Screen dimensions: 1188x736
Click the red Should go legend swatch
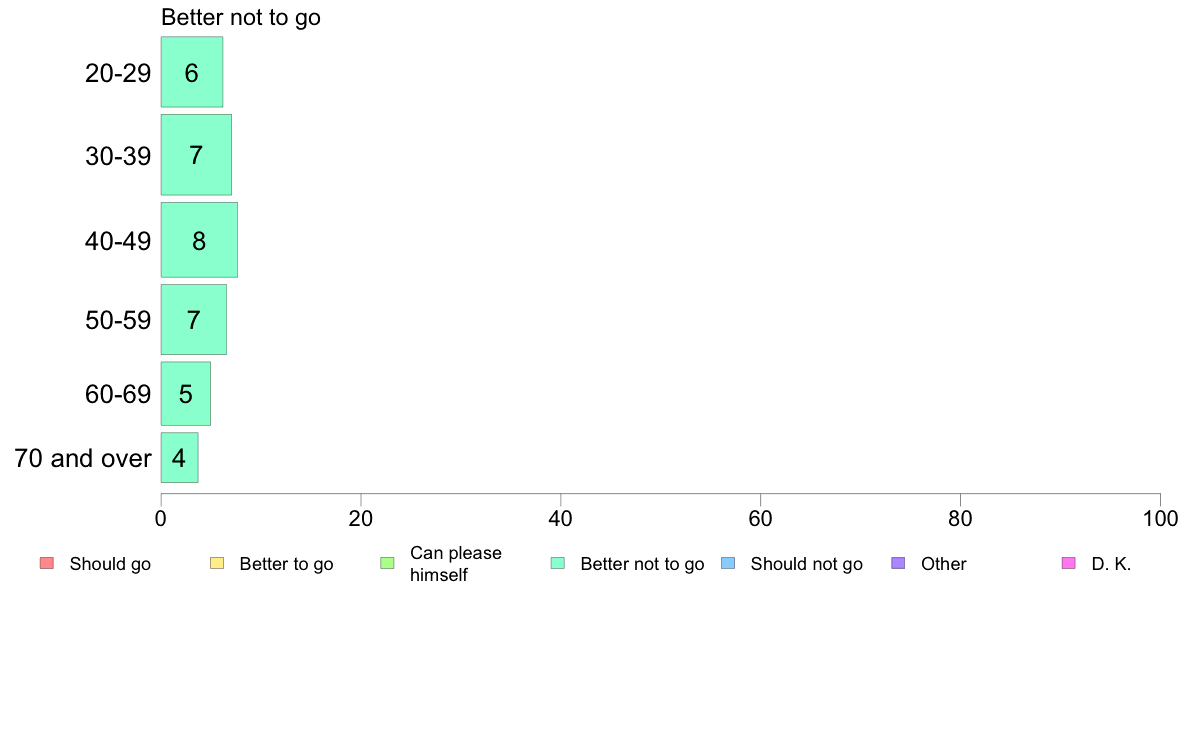click(47, 563)
